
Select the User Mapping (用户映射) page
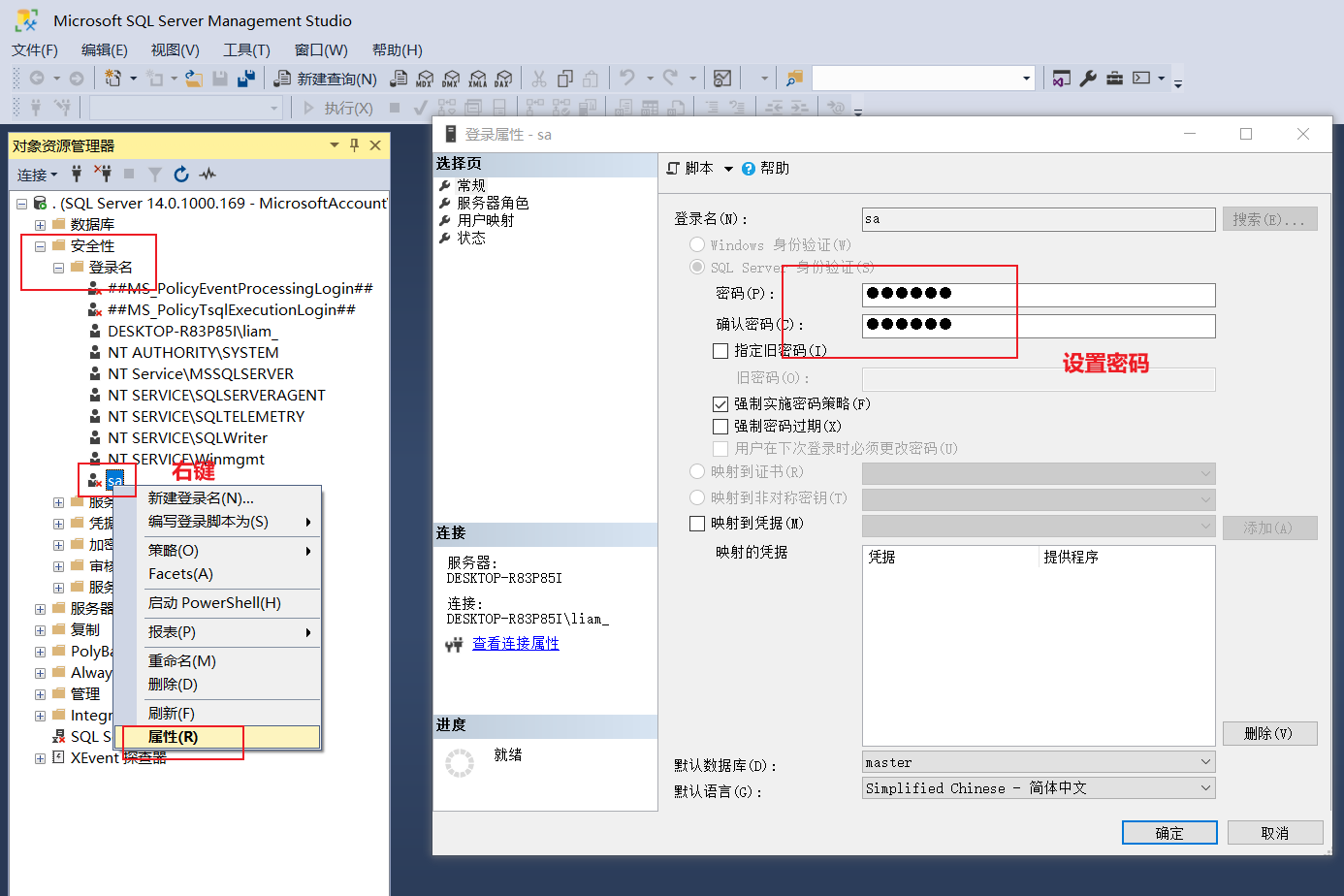(486, 220)
